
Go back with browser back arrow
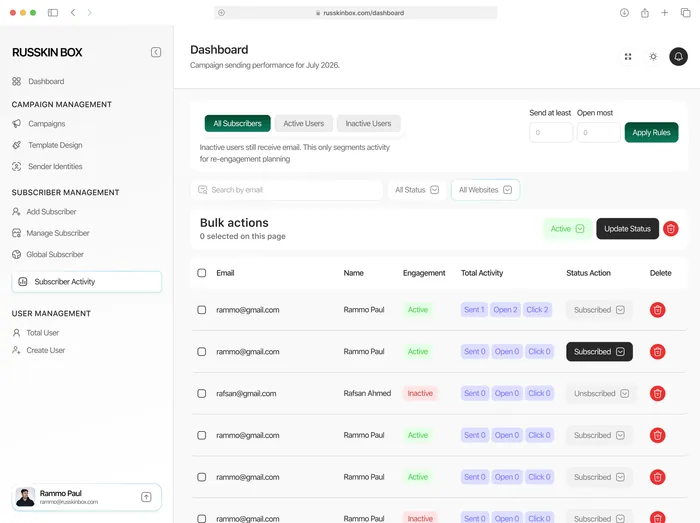coord(73,12)
